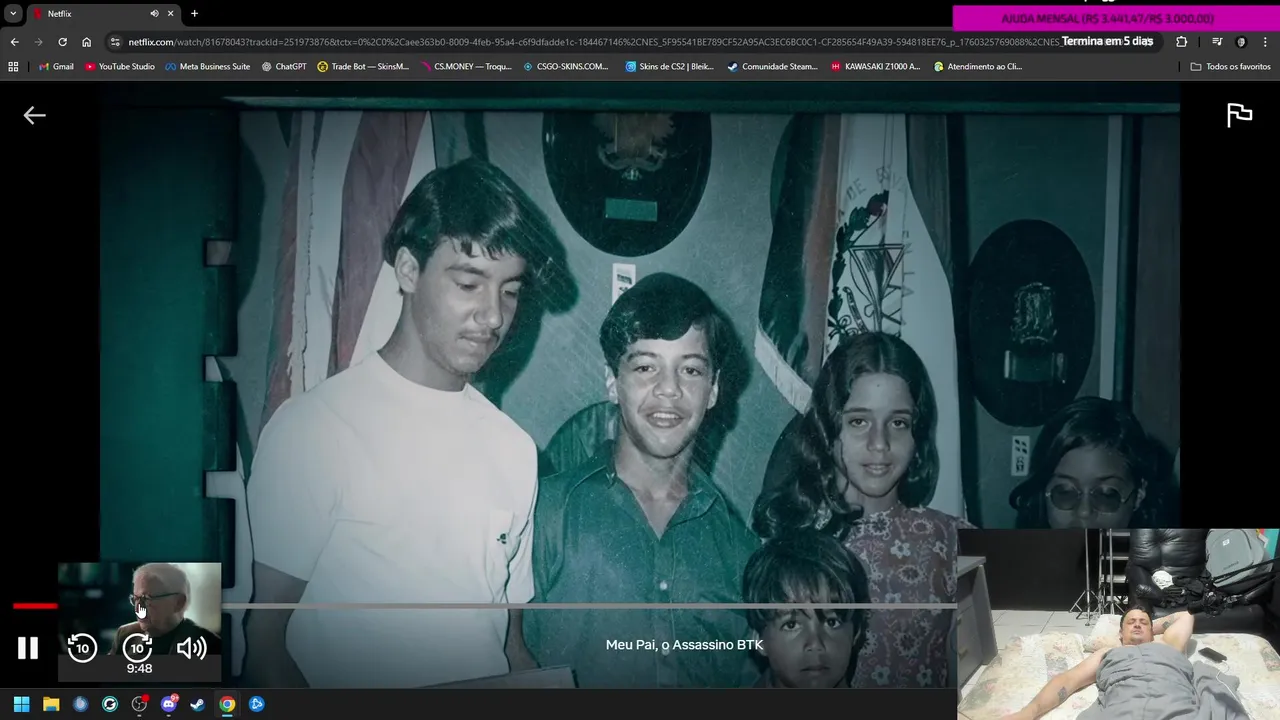Open Atendimento ao Cli... bookmark
Screen dimensions: 1280x720
(x=978, y=67)
